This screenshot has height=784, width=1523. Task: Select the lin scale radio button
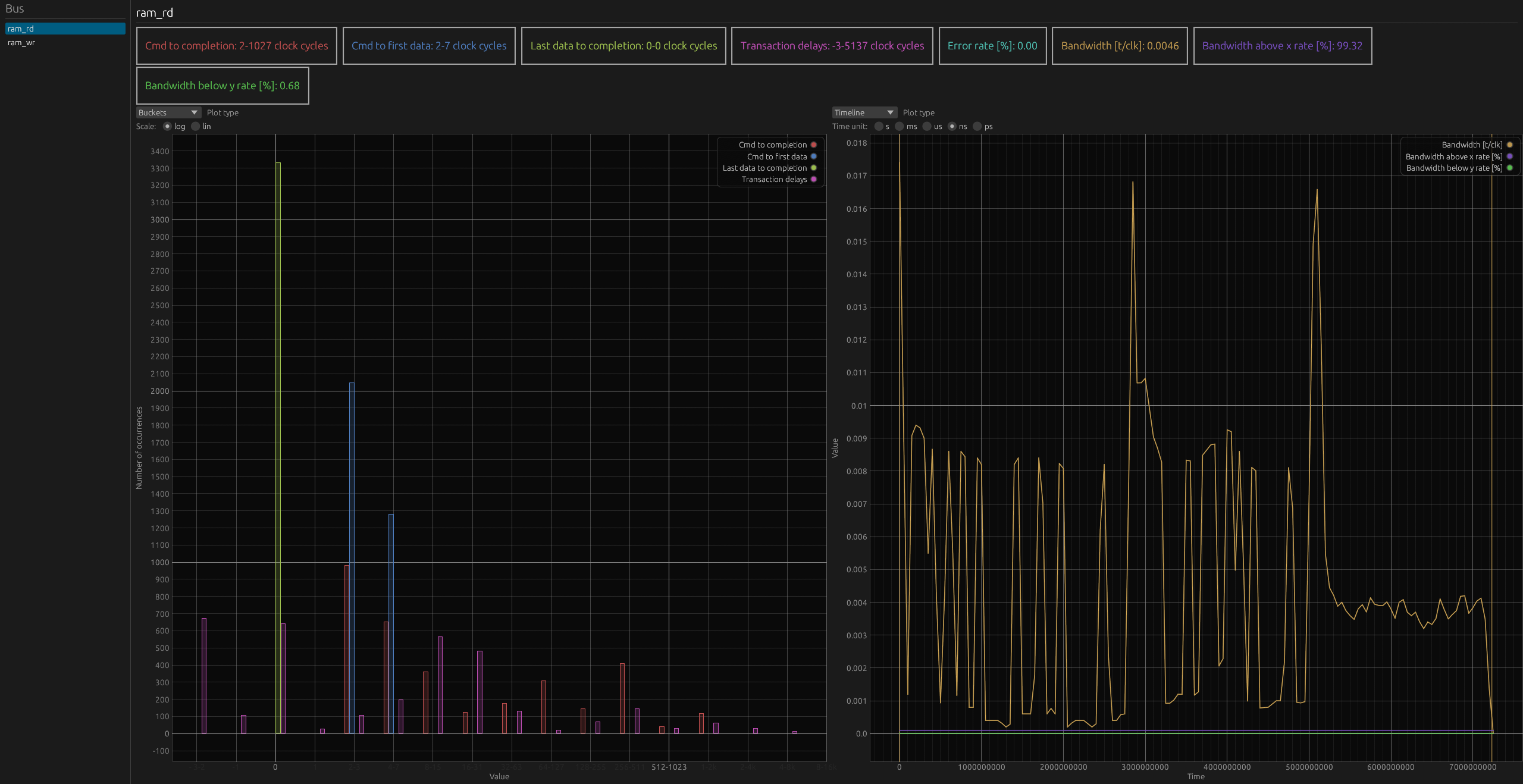196,126
